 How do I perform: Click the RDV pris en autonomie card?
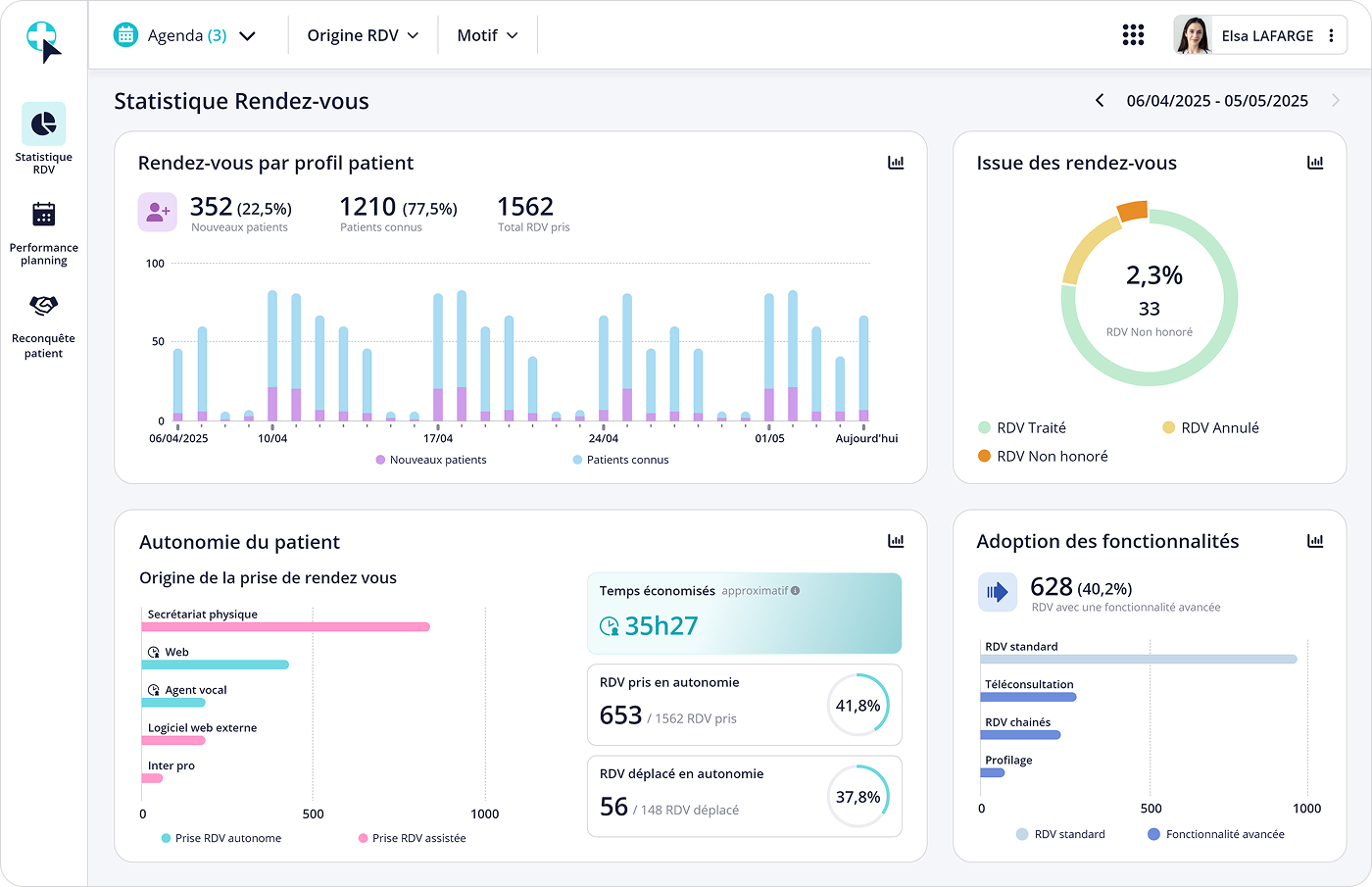(x=744, y=705)
